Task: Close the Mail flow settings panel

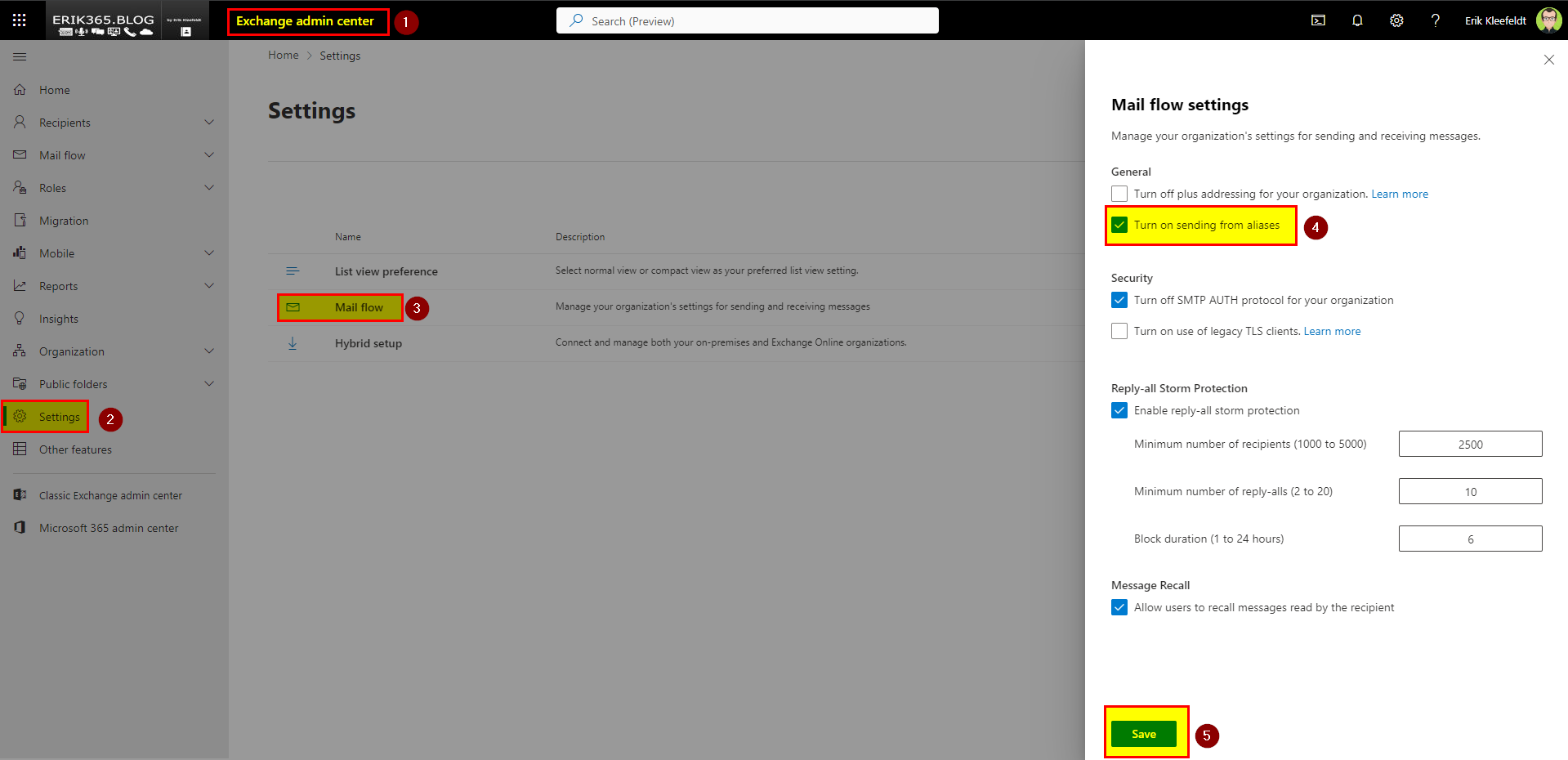Action: 1548,60
